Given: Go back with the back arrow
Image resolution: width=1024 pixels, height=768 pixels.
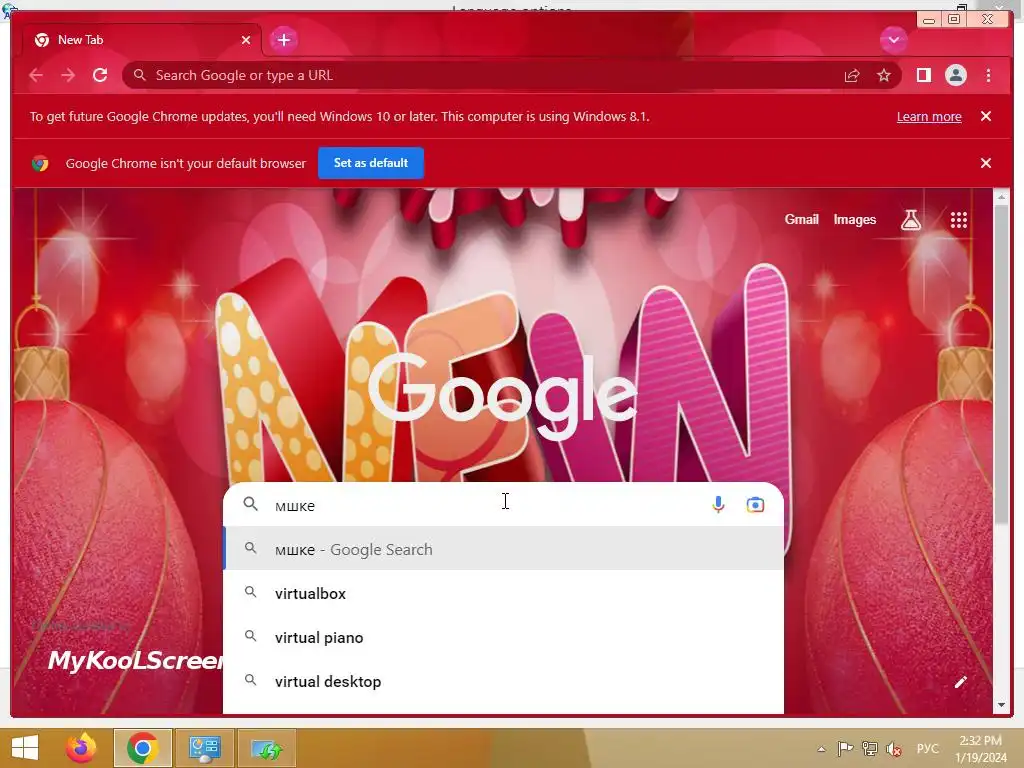Looking at the screenshot, I should pos(36,75).
